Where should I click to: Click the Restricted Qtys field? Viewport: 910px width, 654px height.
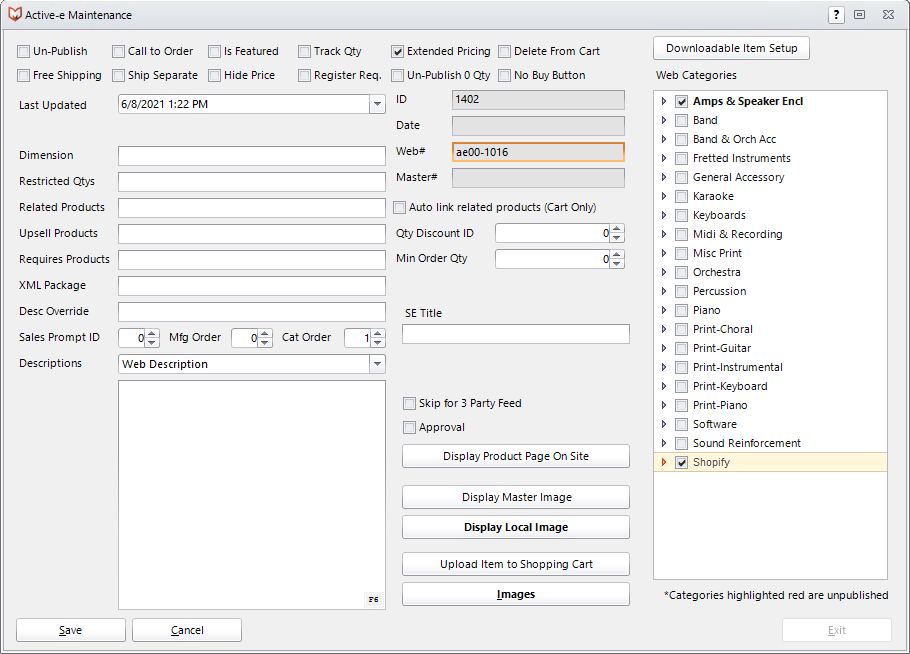coord(252,182)
